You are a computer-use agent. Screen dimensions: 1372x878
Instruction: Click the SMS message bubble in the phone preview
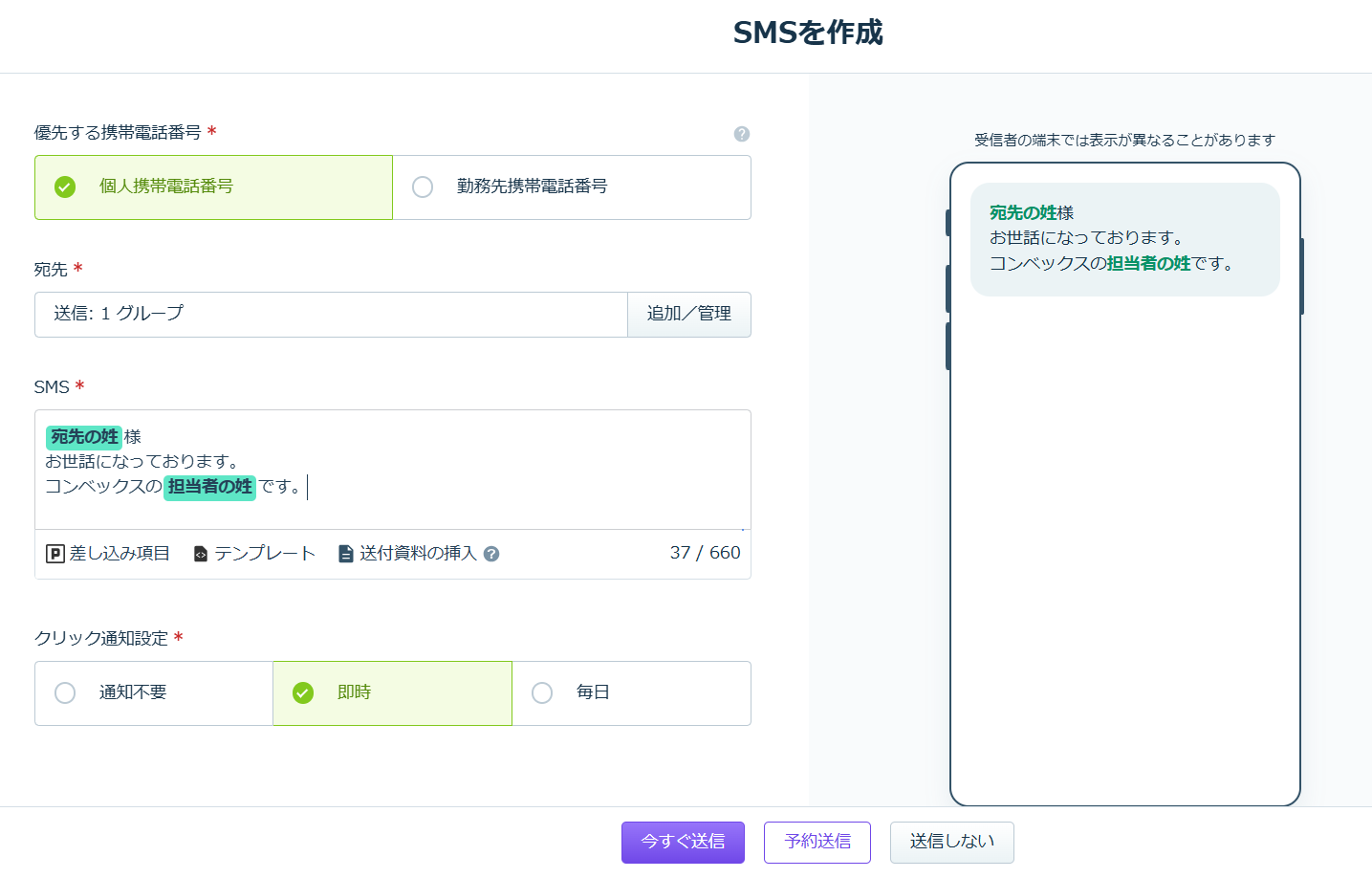coord(1125,239)
